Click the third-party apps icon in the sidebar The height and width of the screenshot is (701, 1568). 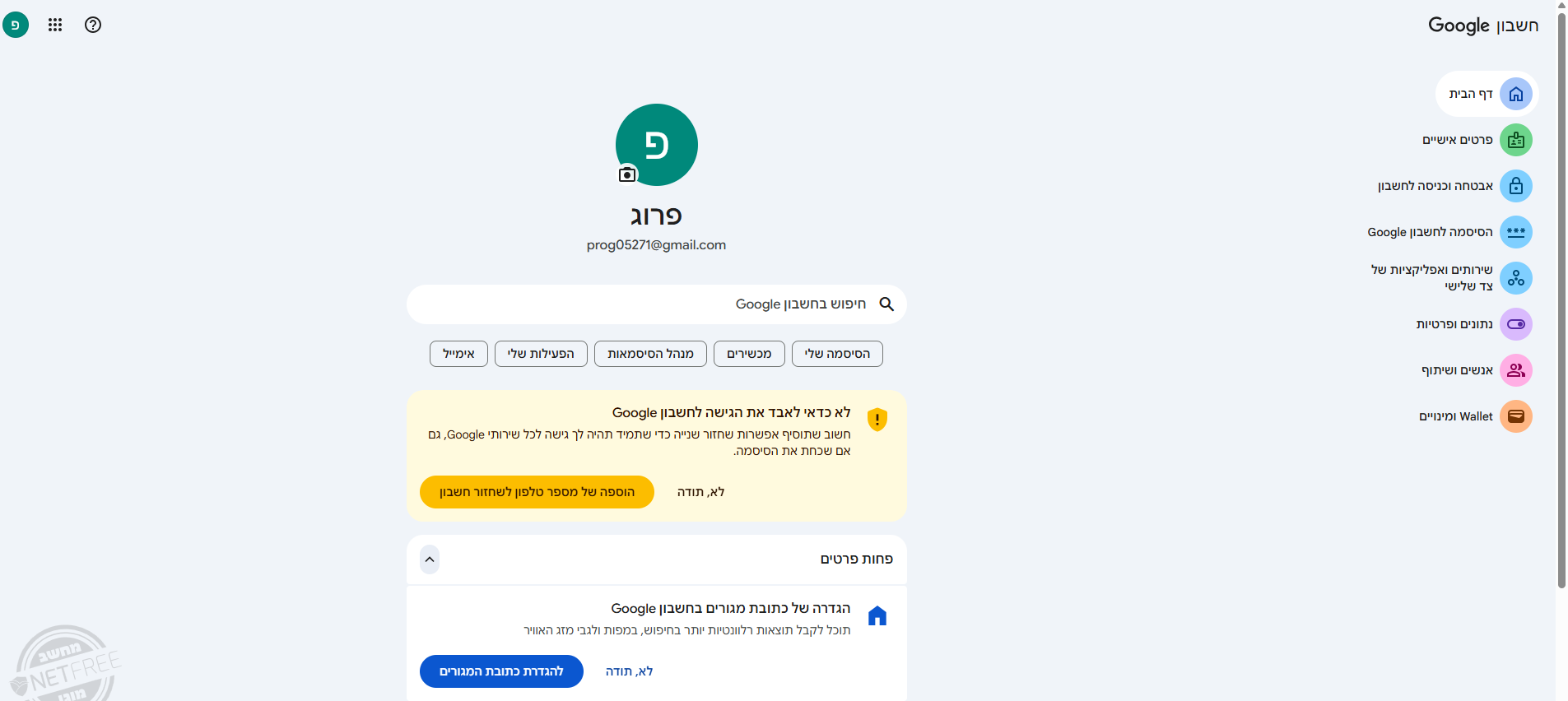[x=1516, y=278]
